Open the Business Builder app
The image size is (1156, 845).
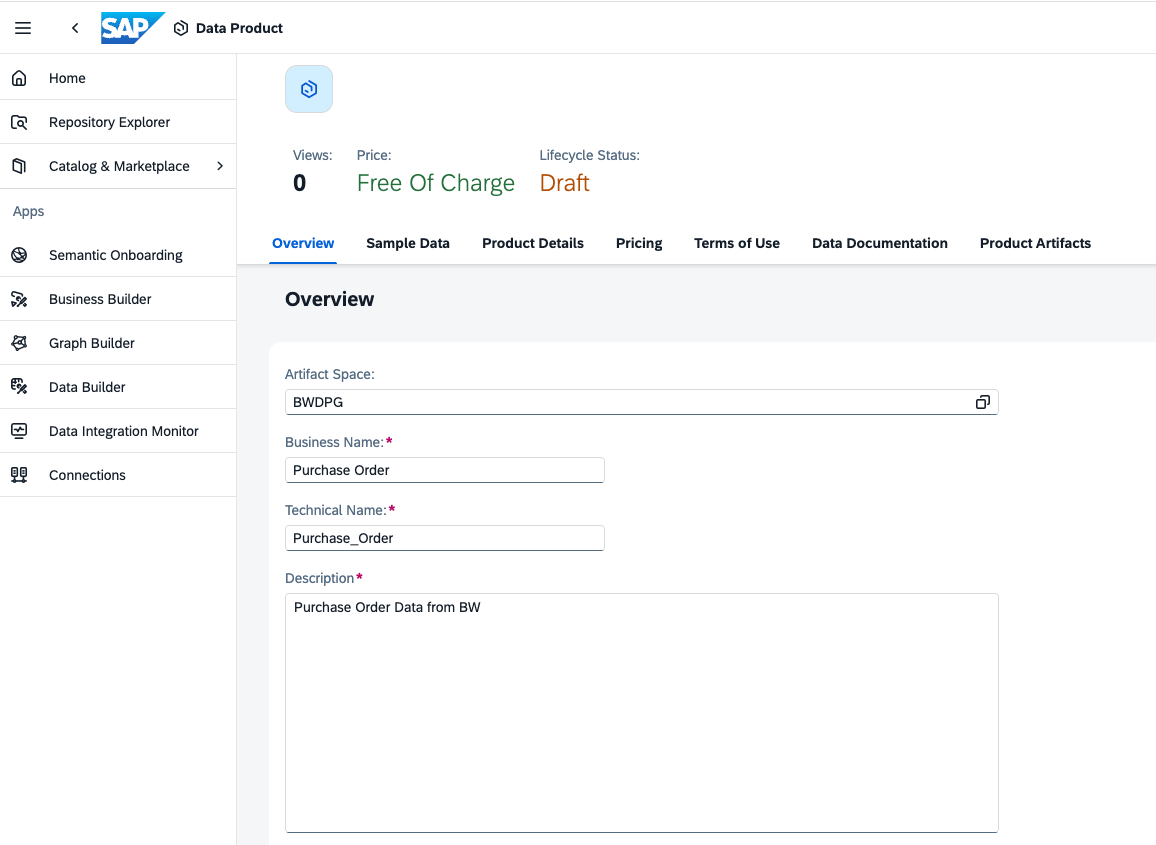click(100, 299)
